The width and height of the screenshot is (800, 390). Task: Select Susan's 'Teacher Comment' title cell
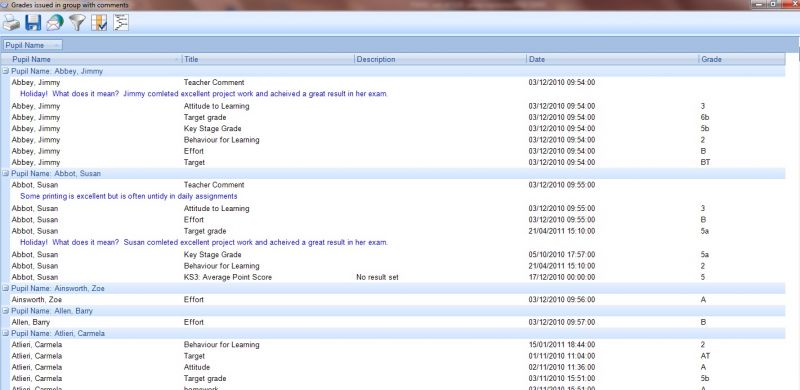point(214,185)
